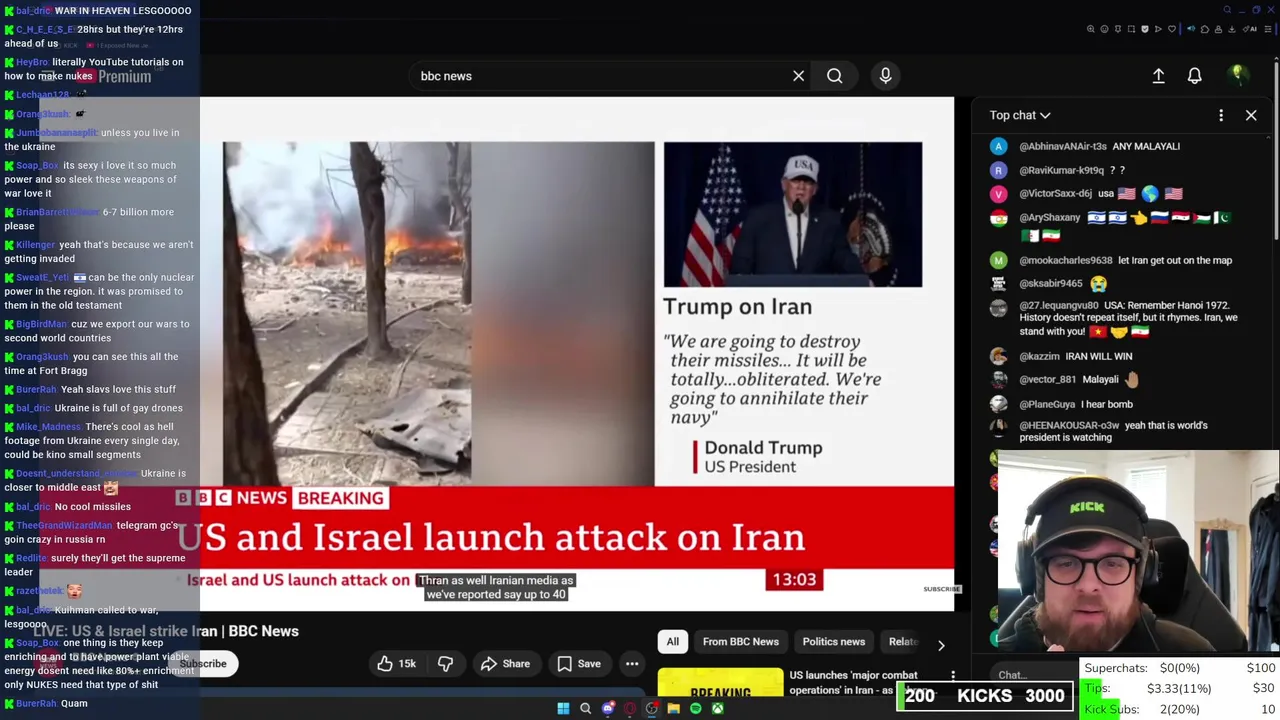Click the Subscribe button beneath video title
Screen dimensions: 1280x720
(203, 664)
